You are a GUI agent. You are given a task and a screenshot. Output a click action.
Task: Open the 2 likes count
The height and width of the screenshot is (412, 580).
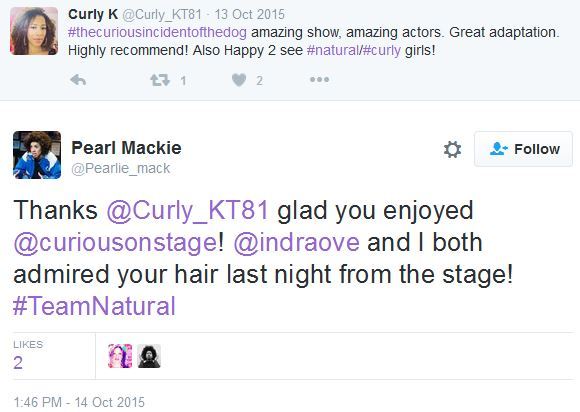tap(18, 362)
